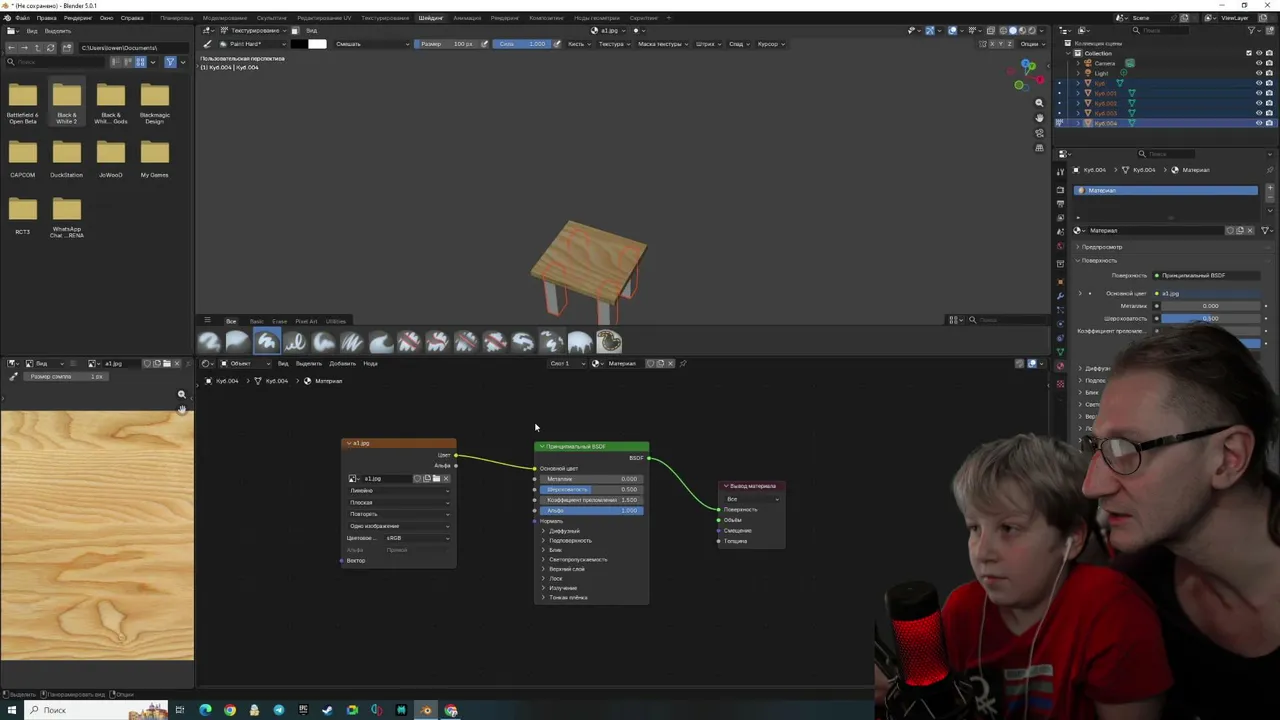Click the file browser path field

tap(133, 48)
